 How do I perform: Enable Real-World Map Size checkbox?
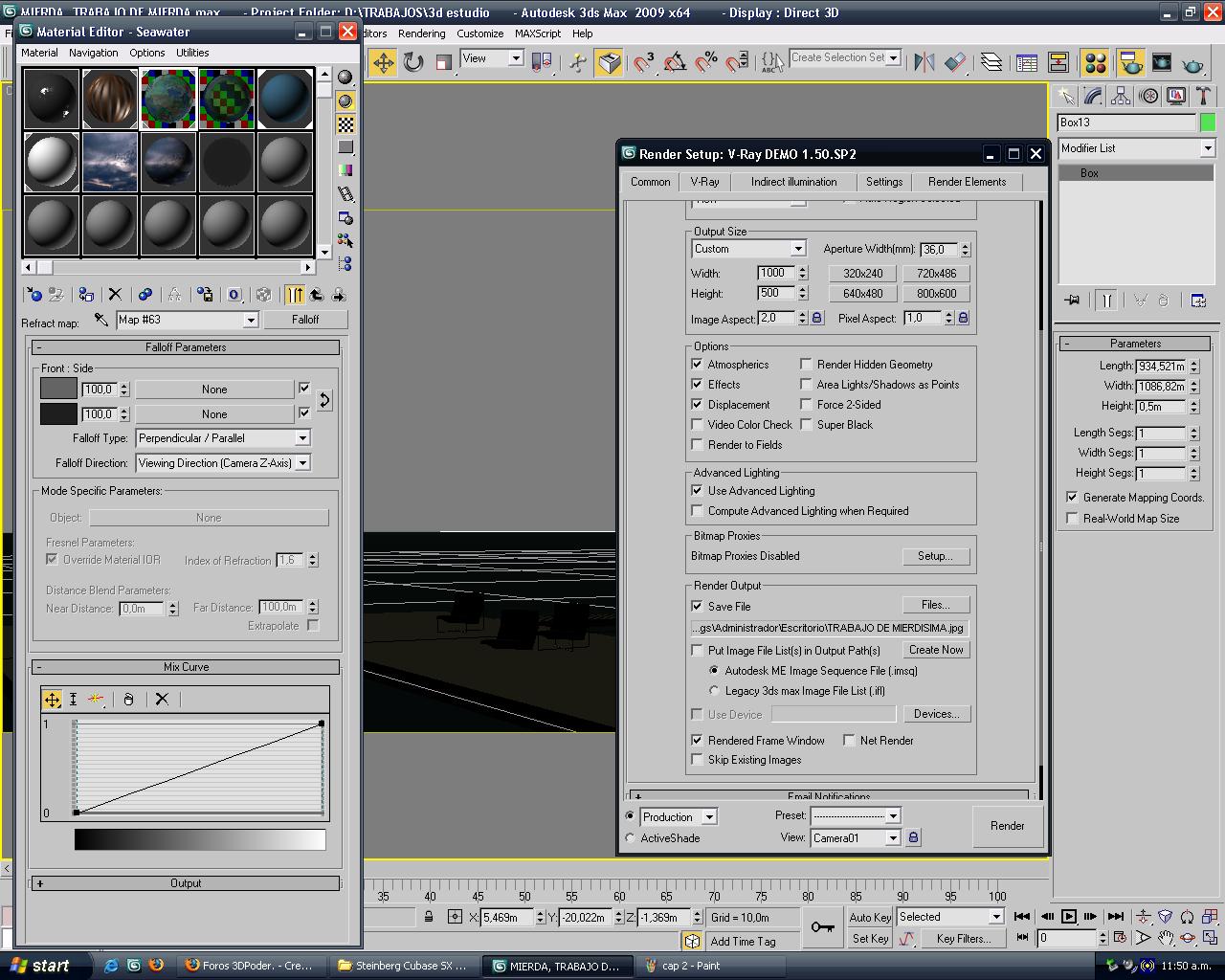point(1072,518)
